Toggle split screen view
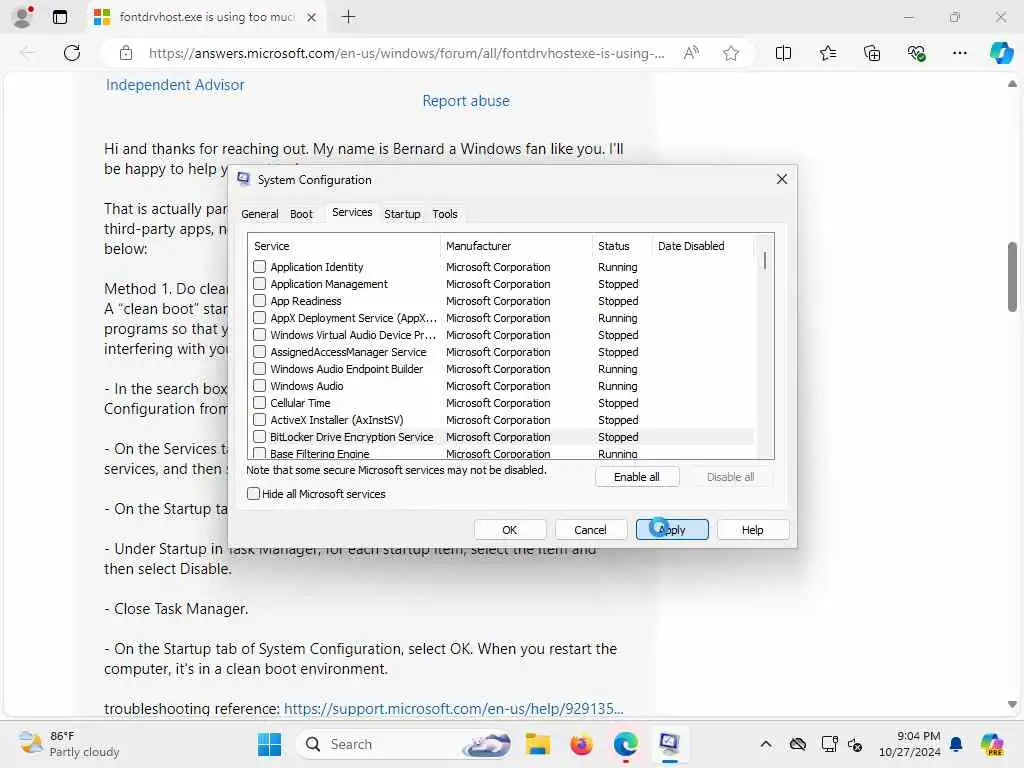Viewport: 1024px width, 768px height. [783, 53]
